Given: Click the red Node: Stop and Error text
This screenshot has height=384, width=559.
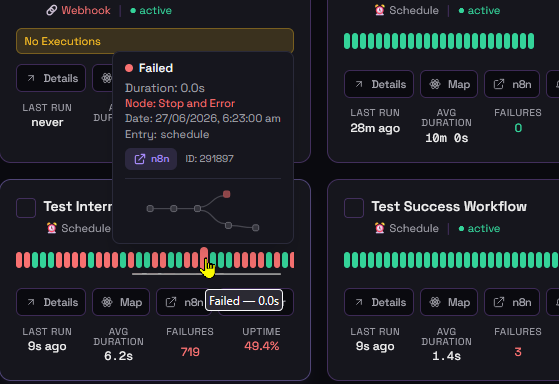Looking at the screenshot, I should coord(180,103).
